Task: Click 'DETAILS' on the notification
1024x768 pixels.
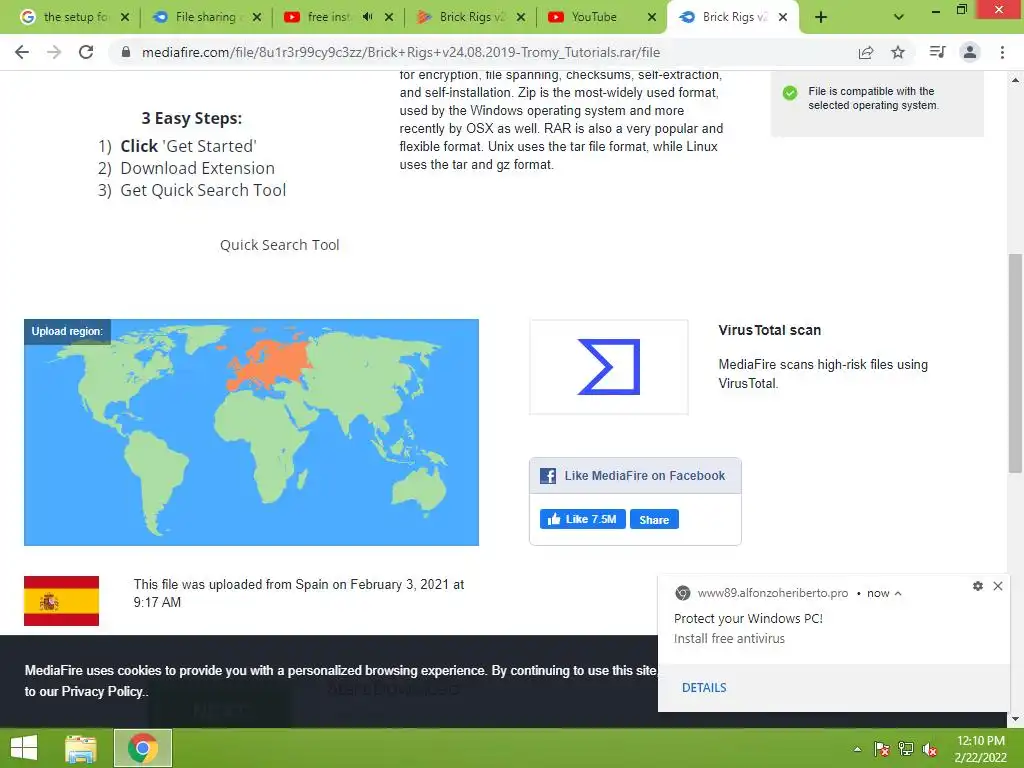Action: 704,688
